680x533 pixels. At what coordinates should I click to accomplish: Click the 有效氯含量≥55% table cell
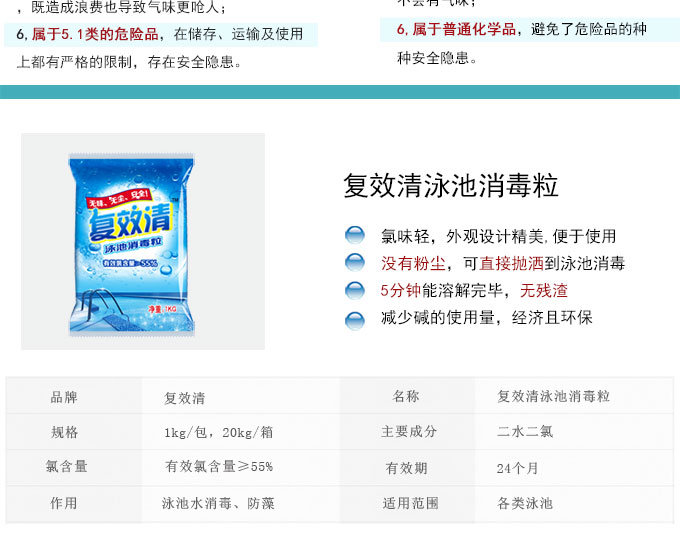click(x=219, y=467)
